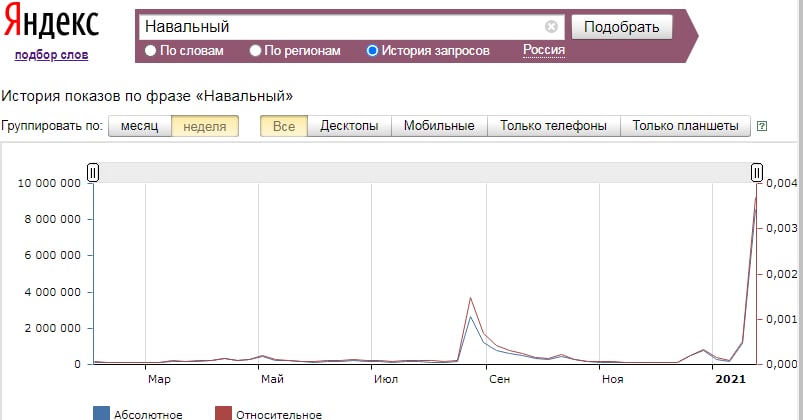Click the gray range selector bar above chart
803x420 pixels.
425,173
